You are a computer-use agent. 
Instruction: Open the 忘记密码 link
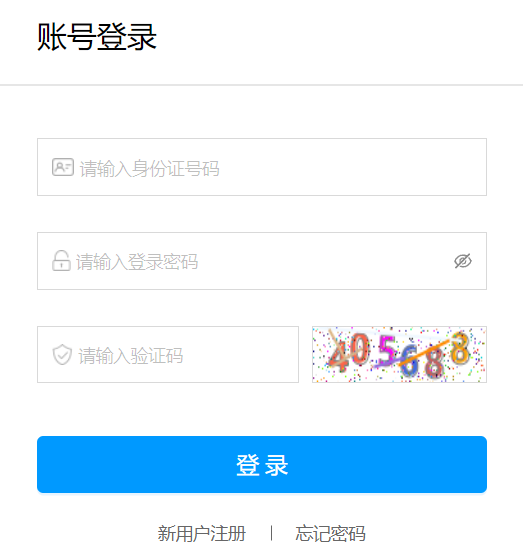tap(330, 534)
